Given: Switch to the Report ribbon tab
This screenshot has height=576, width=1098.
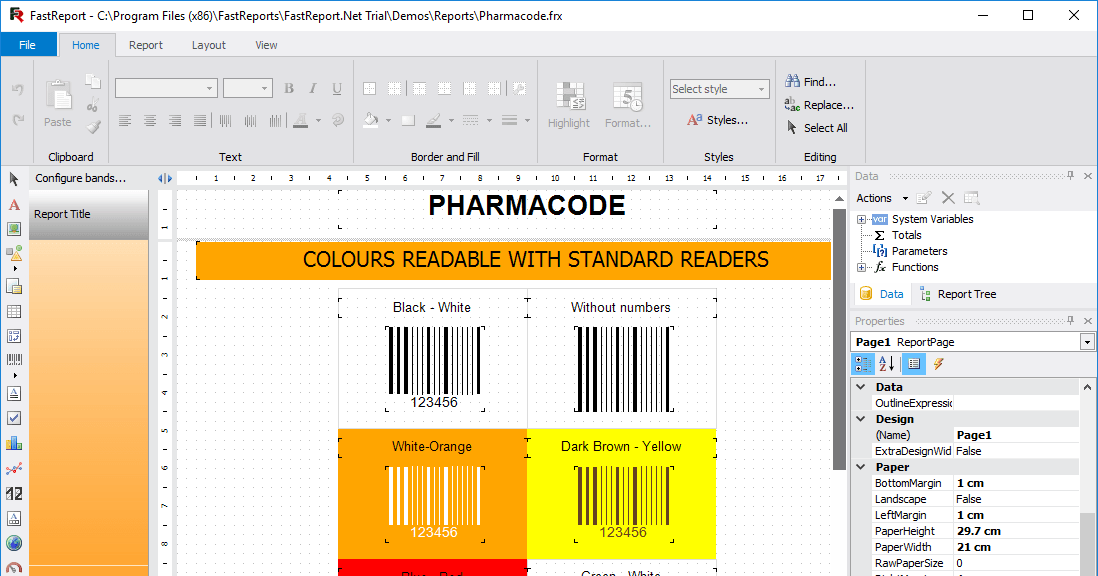Looking at the screenshot, I should click(x=146, y=45).
